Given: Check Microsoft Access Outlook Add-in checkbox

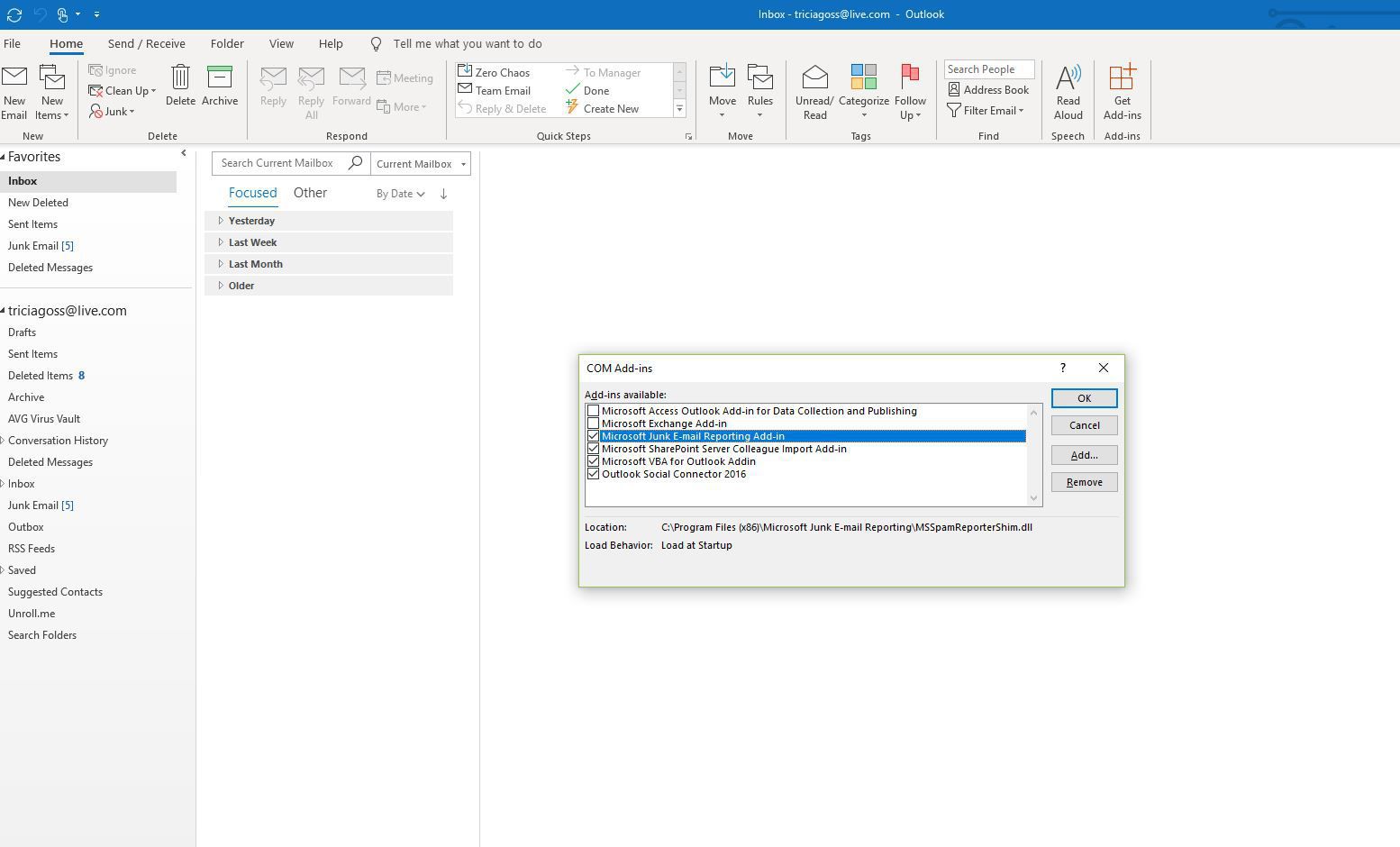Looking at the screenshot, I should pyautogui.click(x=593, y=411).
